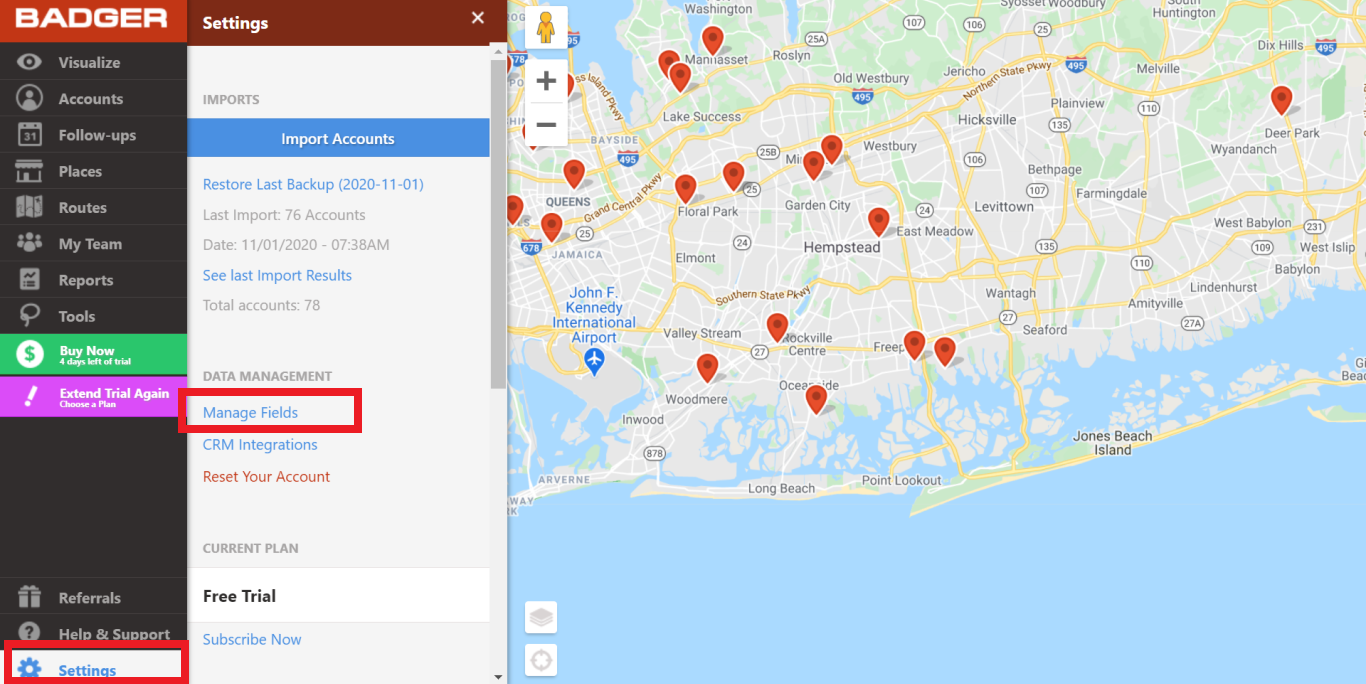This screenshot has width=1366, height=684.
Task: Click the JFK airport map icon
Action: (x=595, y=362)
